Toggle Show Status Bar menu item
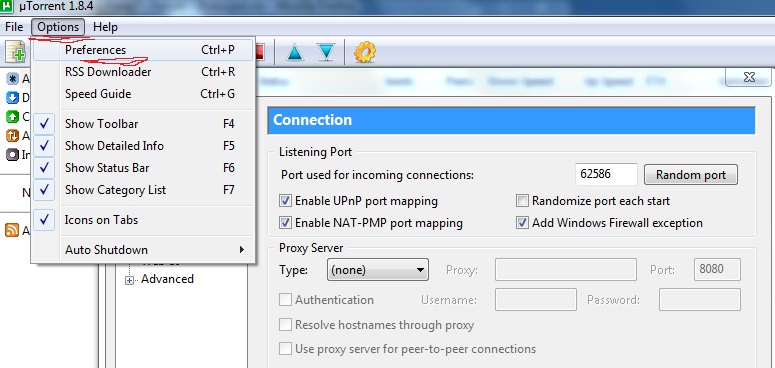This screenshot has height=368, width=775. click(143, 168)
